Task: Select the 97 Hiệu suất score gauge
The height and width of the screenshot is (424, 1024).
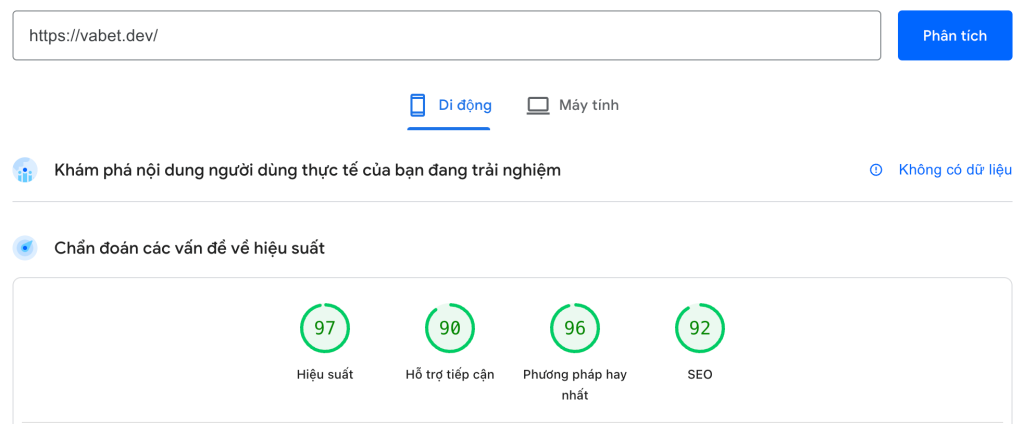Action: (x=325, y=328)
